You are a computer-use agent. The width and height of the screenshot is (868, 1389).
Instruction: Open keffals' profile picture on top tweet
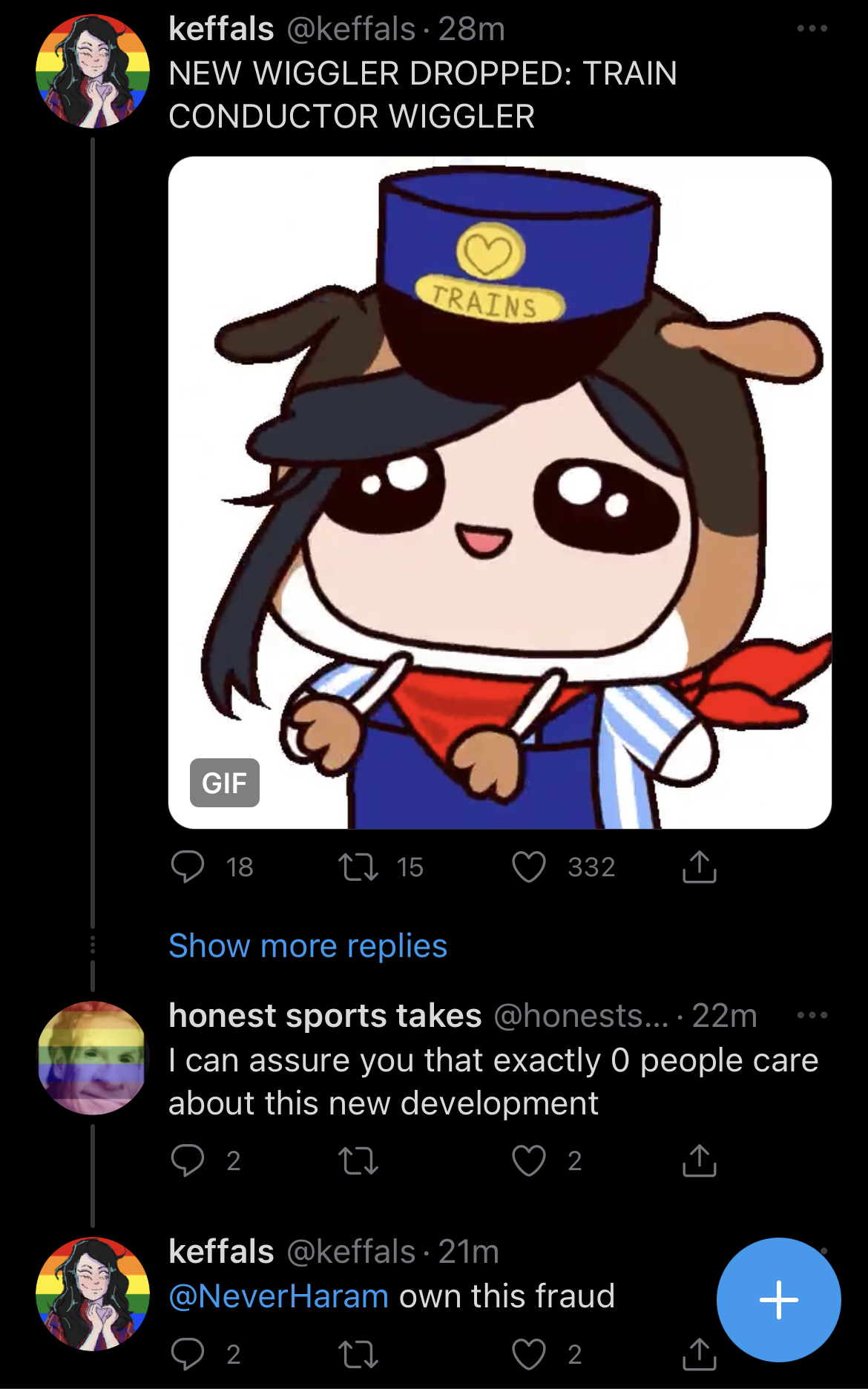pos(93,71)
